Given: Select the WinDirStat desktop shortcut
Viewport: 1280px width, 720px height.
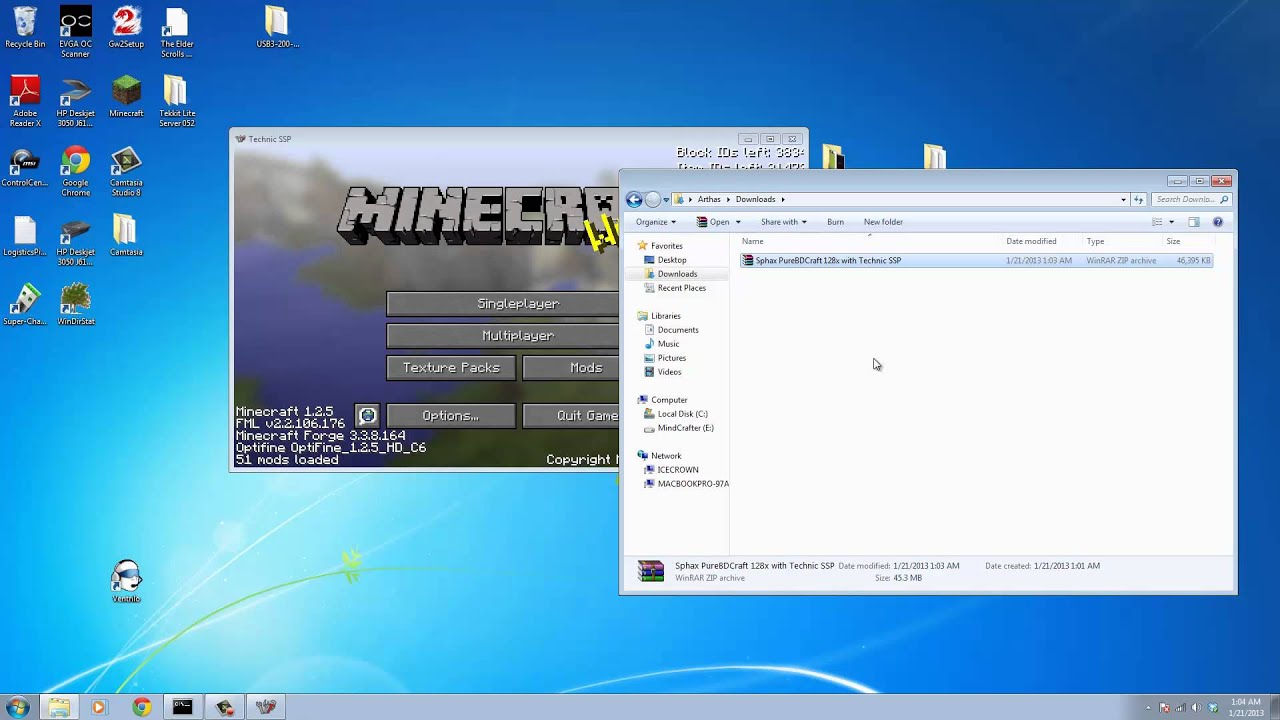Looking at the screenshot, I should pyautogui.click(x=75, y=306).
